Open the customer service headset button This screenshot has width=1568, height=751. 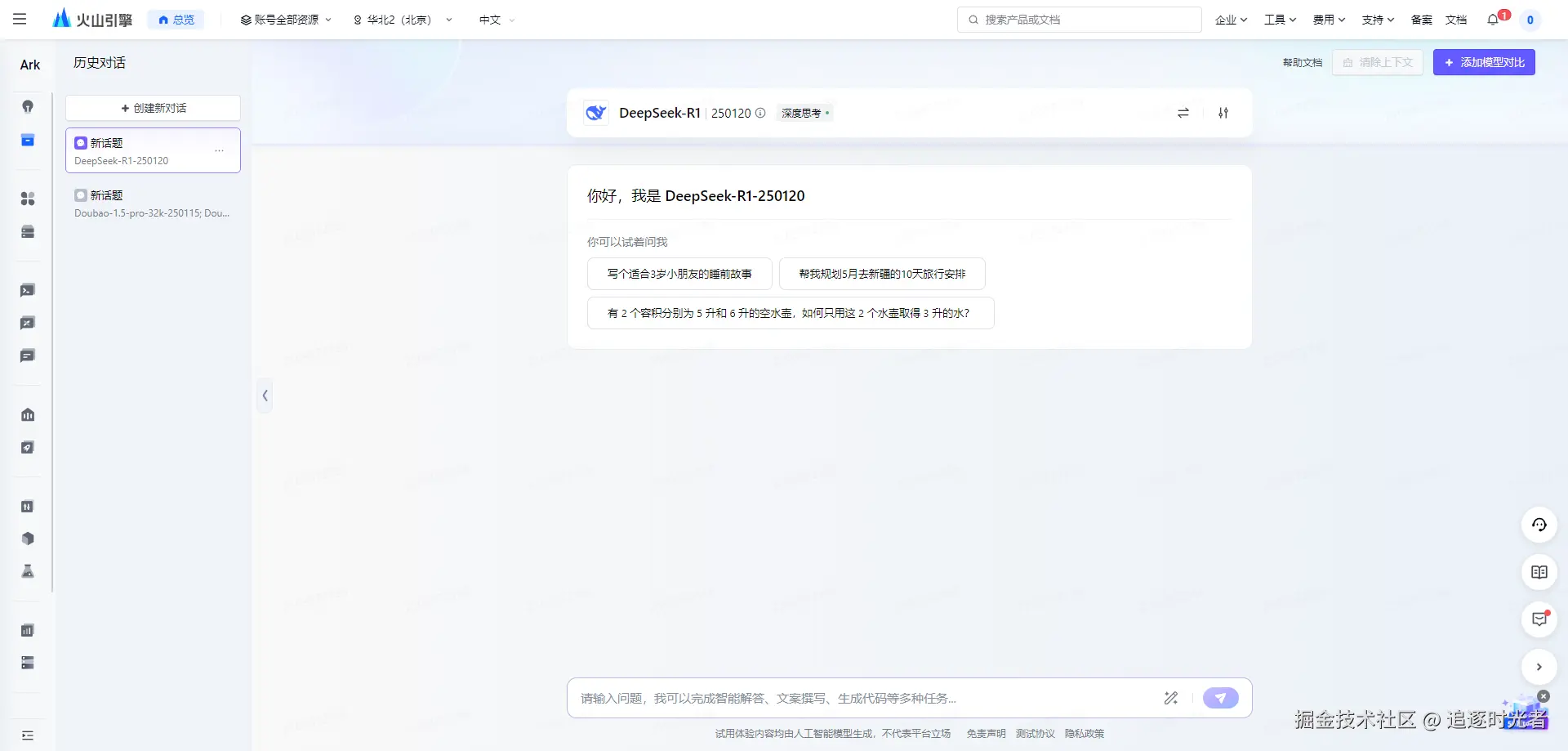(x=1539, y=525)
